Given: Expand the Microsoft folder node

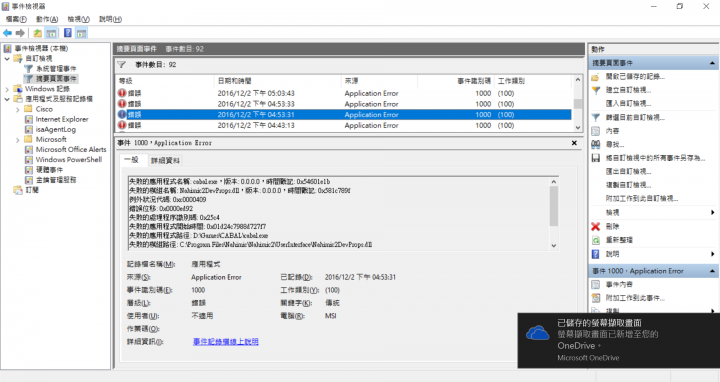Looking at the screenshot, I should tap(17, 140).
